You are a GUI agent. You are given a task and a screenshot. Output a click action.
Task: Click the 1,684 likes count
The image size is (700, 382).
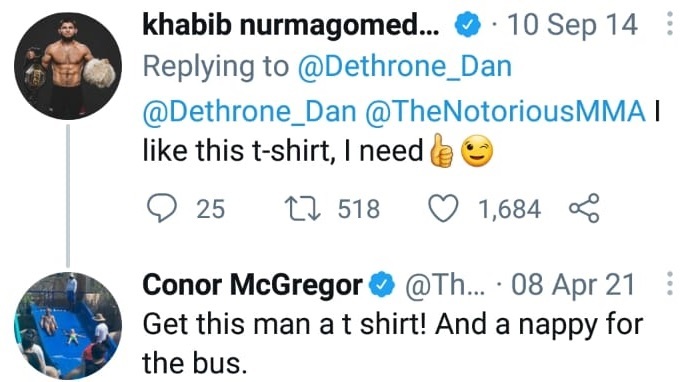[x=509, y=209]
